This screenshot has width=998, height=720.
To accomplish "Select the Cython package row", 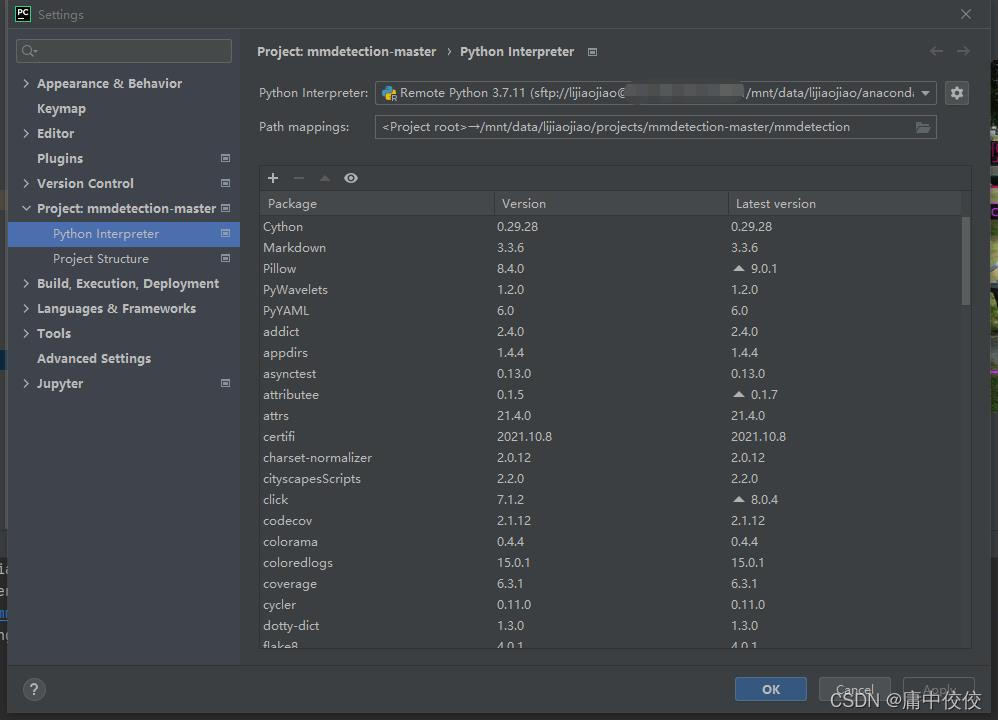I will click(611, 227).
